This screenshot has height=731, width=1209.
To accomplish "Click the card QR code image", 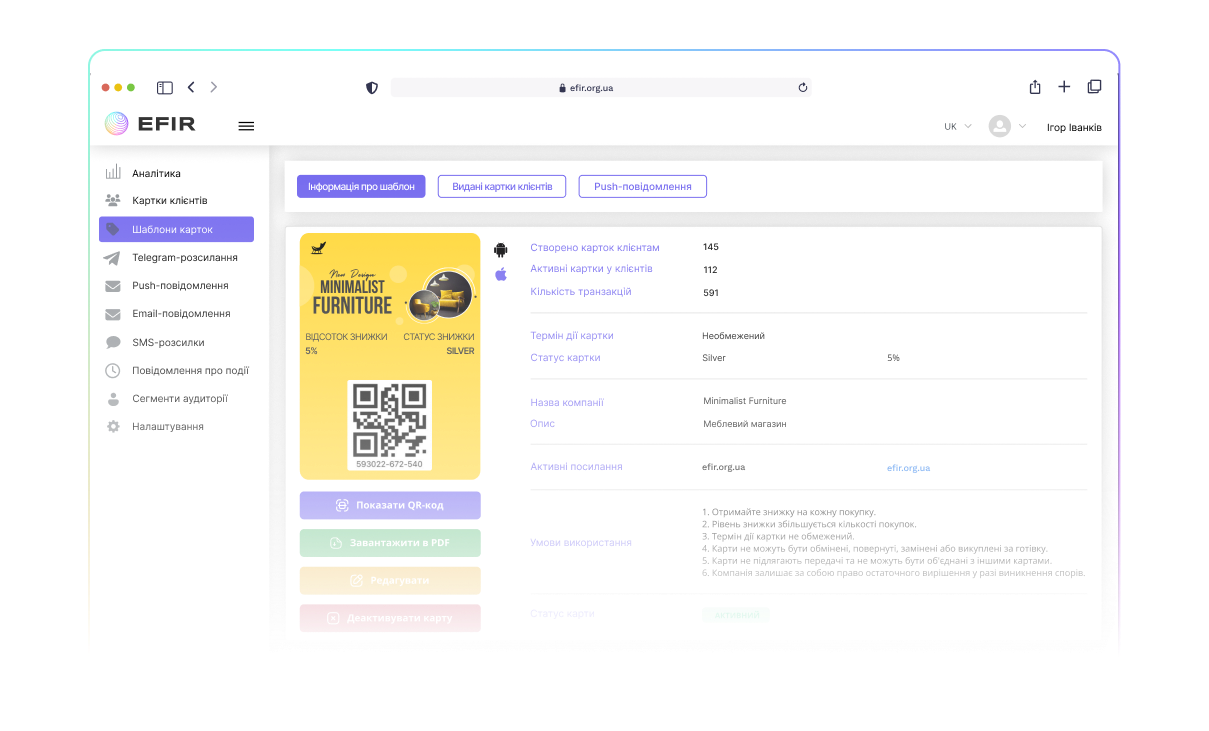I will coord(390,419).
